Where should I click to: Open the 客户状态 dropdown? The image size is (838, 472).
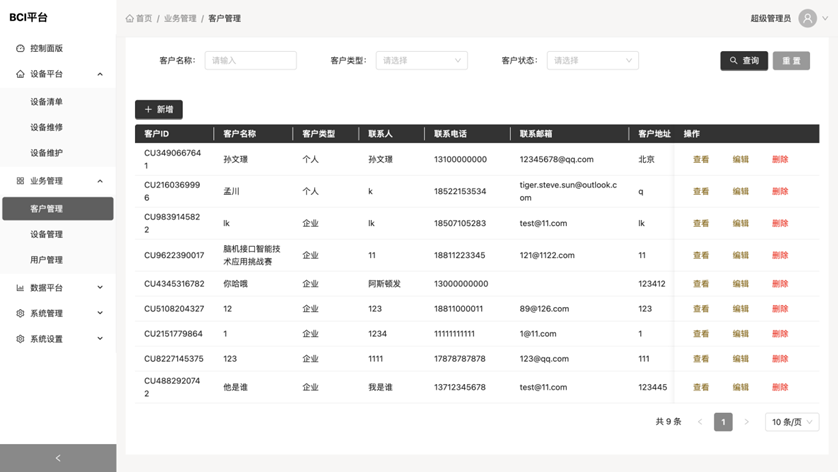[x=592, y=61]
